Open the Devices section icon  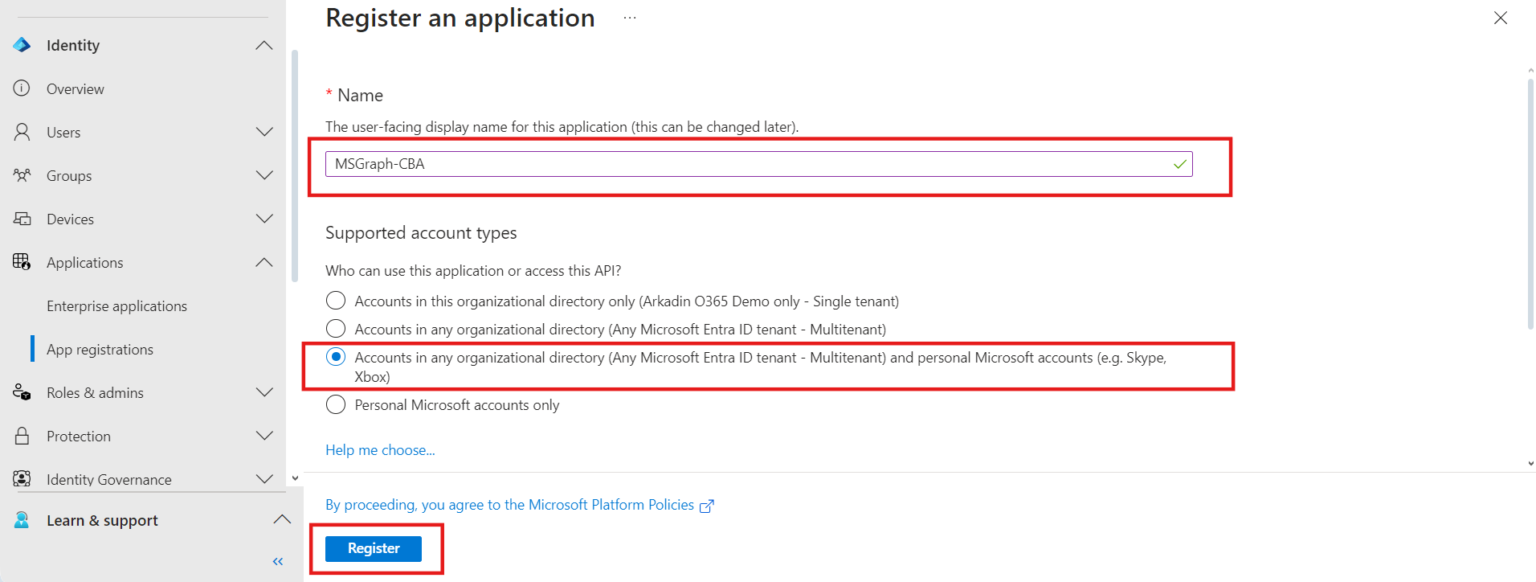pos(21,218)
